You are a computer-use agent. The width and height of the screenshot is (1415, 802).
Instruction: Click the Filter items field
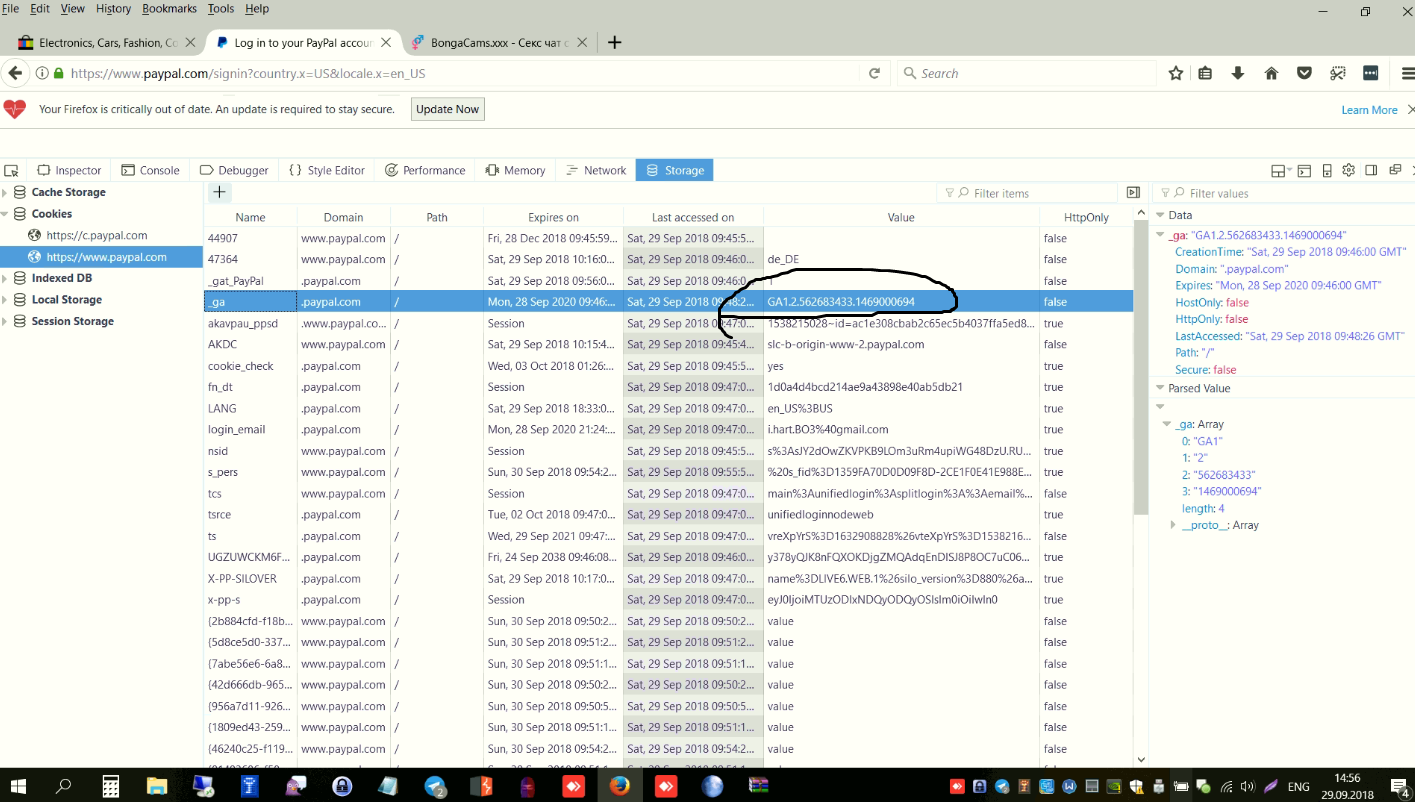tap(1027, 193)
